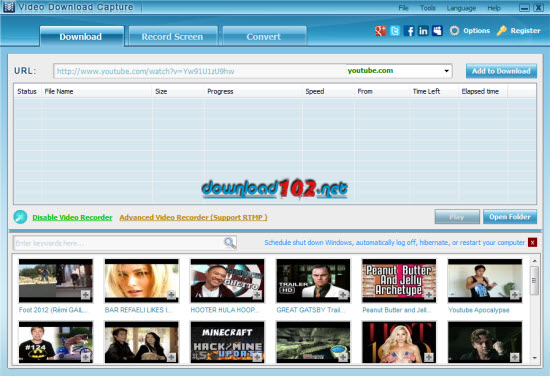Share via the Google Plus icon
The height and width of the screenshot is (376, 550).
[x=381, y=31]
